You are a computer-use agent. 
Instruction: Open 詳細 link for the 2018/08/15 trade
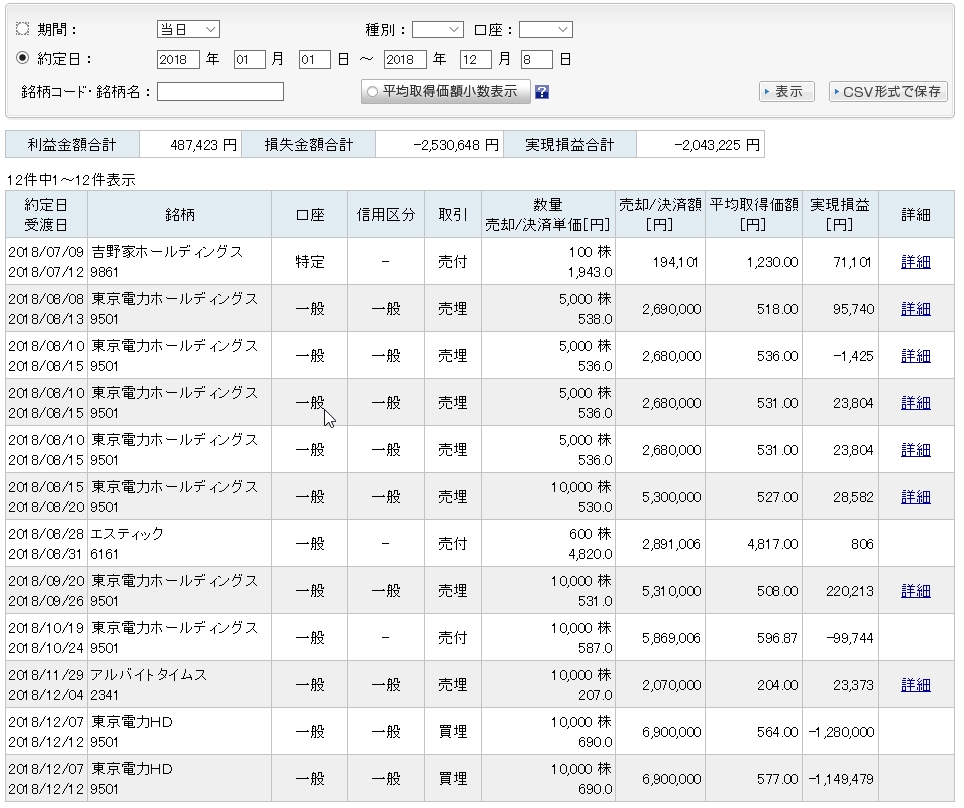(915, 497)
